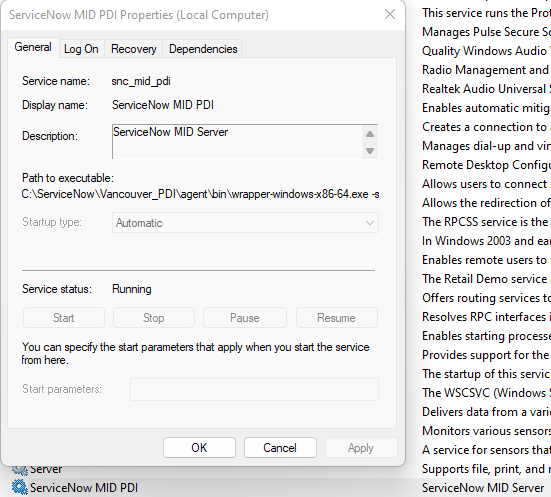
Task: Click 'The RPCSS service is the' description row
Action: click(x=486, y=221)
